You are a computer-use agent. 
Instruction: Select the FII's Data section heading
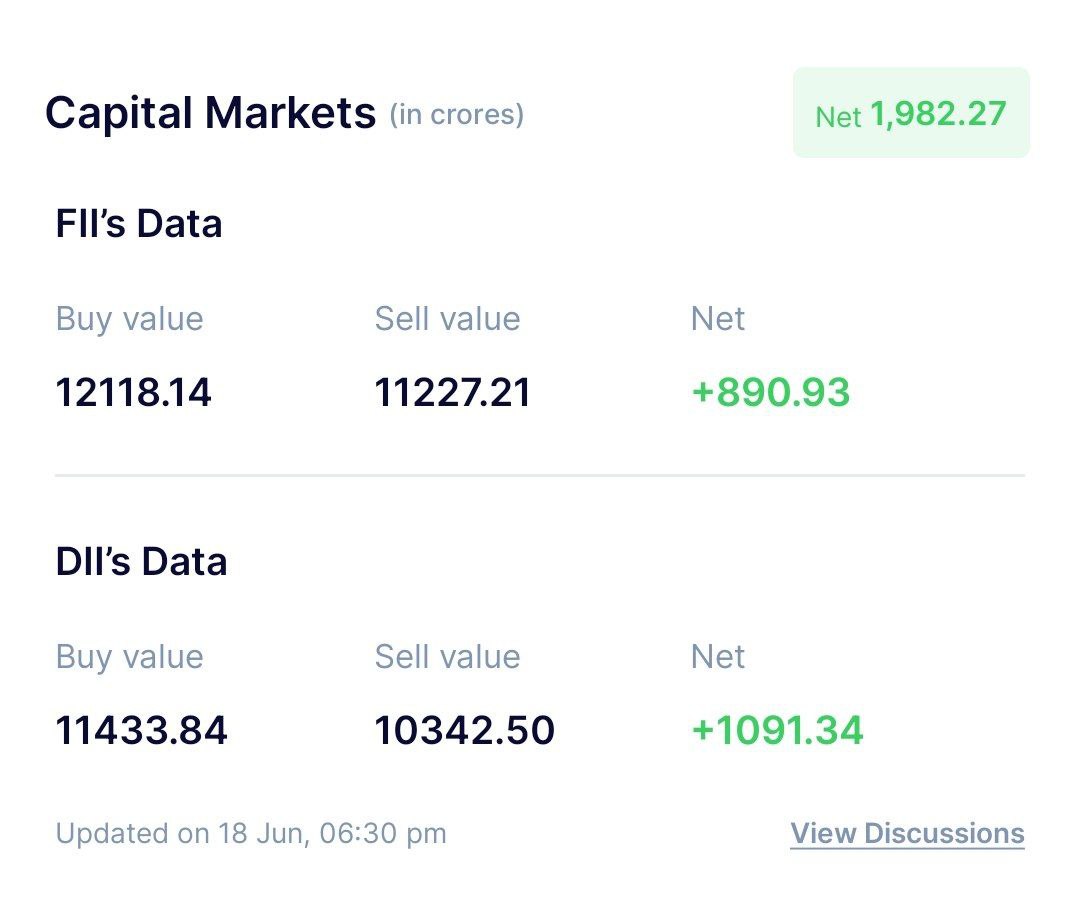pyautogui.click(x=139, y=223)
